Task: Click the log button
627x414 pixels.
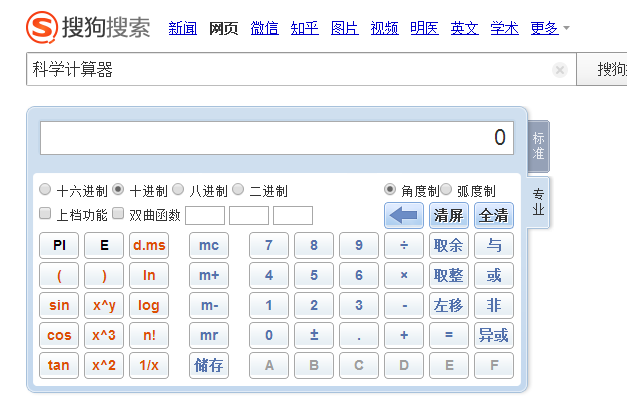Action: pyautogui.click(x=149, y=305)
